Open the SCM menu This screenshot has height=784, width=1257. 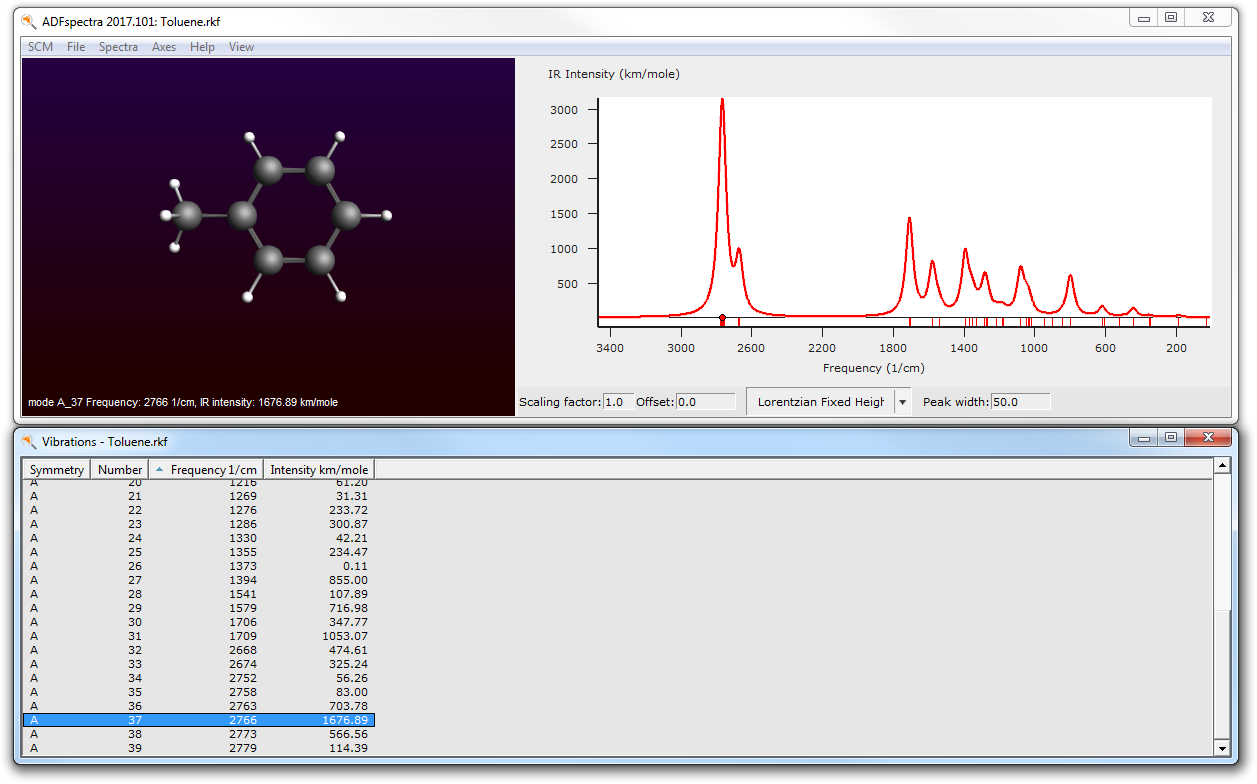coord(40,47)
